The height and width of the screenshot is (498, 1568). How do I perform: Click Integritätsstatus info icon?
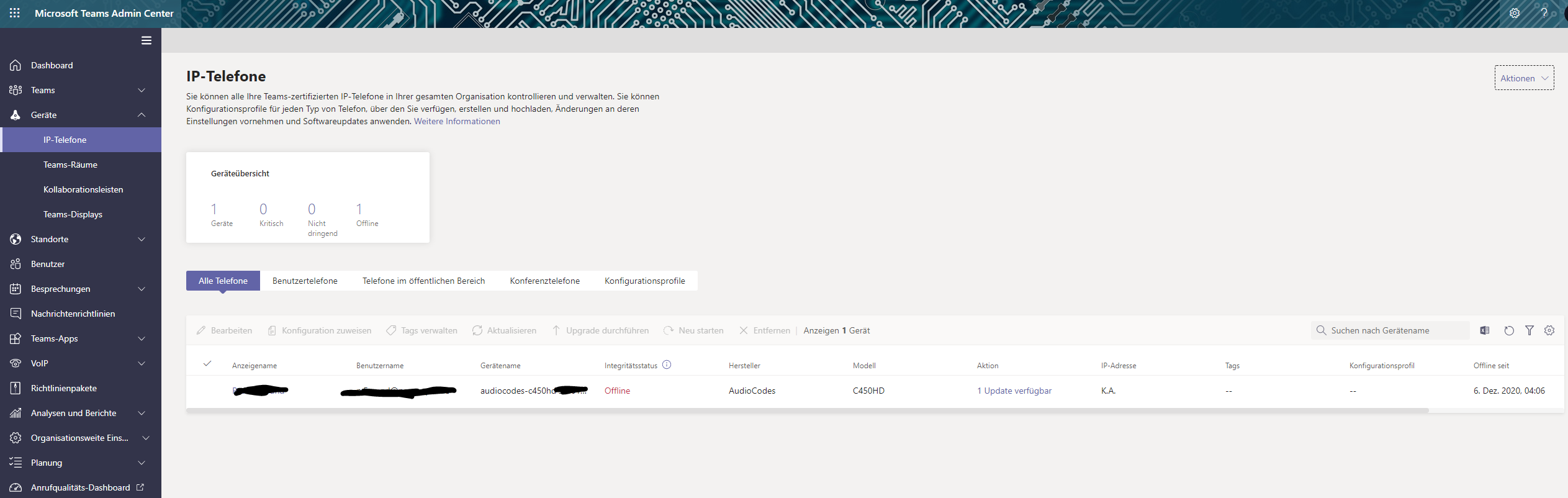tap(667, 364)
